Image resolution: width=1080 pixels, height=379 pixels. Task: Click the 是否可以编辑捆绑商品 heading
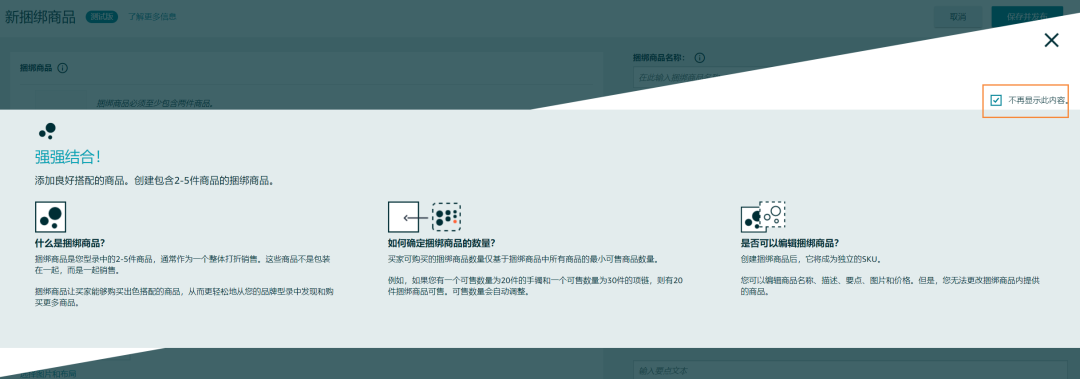tap(789, 243)
